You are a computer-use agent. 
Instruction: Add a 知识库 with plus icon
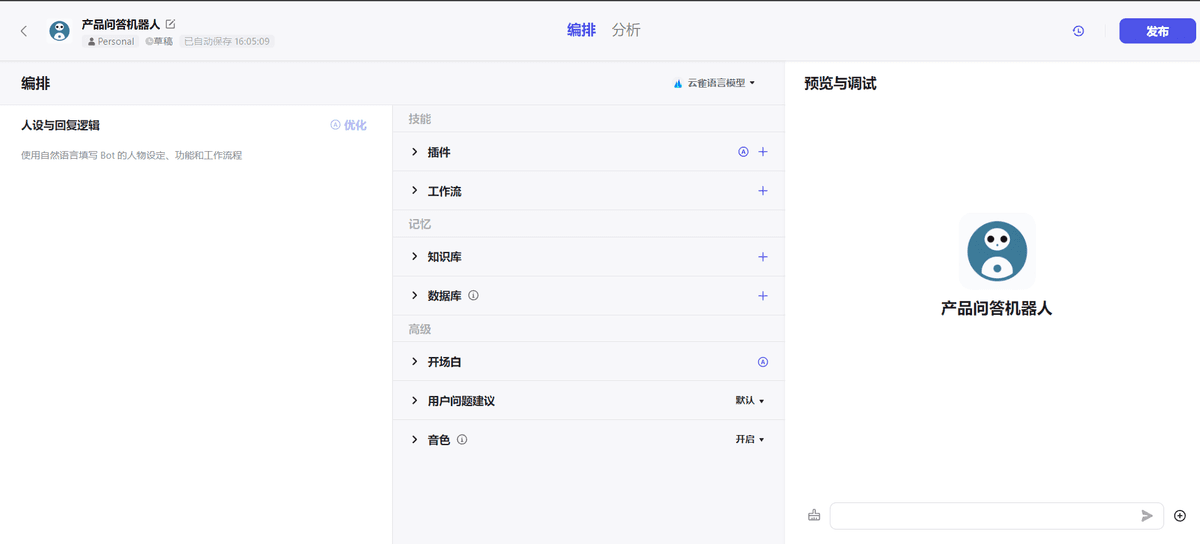pyautogui.click(x=763, y=257)
